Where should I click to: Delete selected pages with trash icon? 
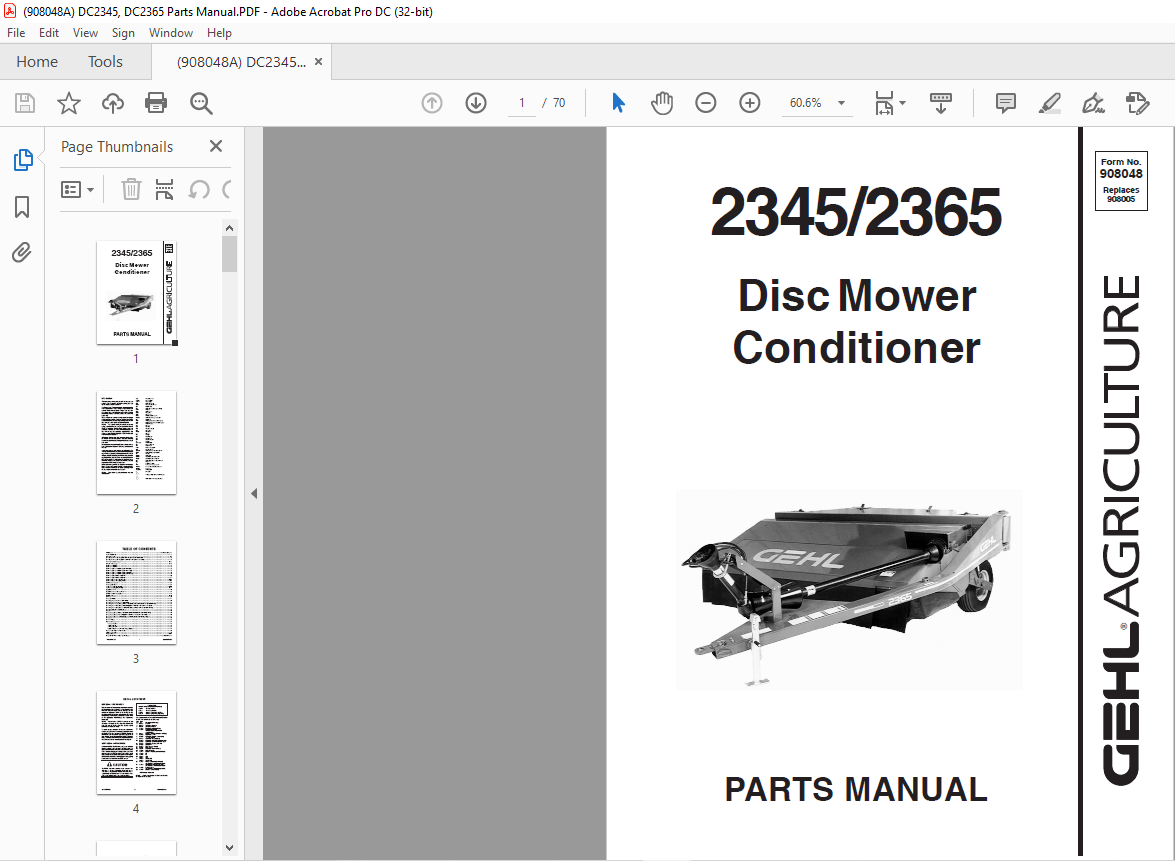coord(131,190)
